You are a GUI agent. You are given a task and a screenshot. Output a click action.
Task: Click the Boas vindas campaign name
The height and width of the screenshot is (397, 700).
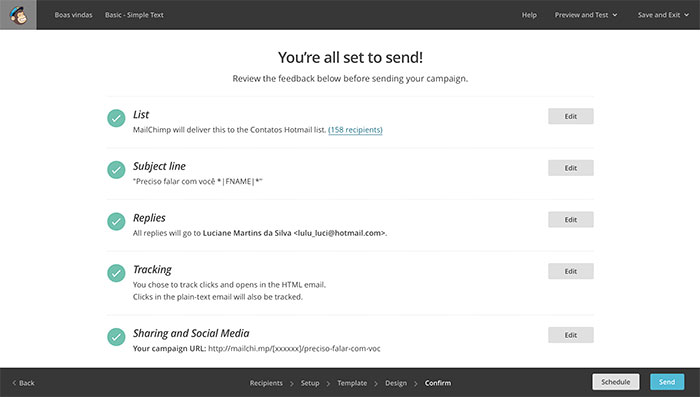click(x=73, y=15)
